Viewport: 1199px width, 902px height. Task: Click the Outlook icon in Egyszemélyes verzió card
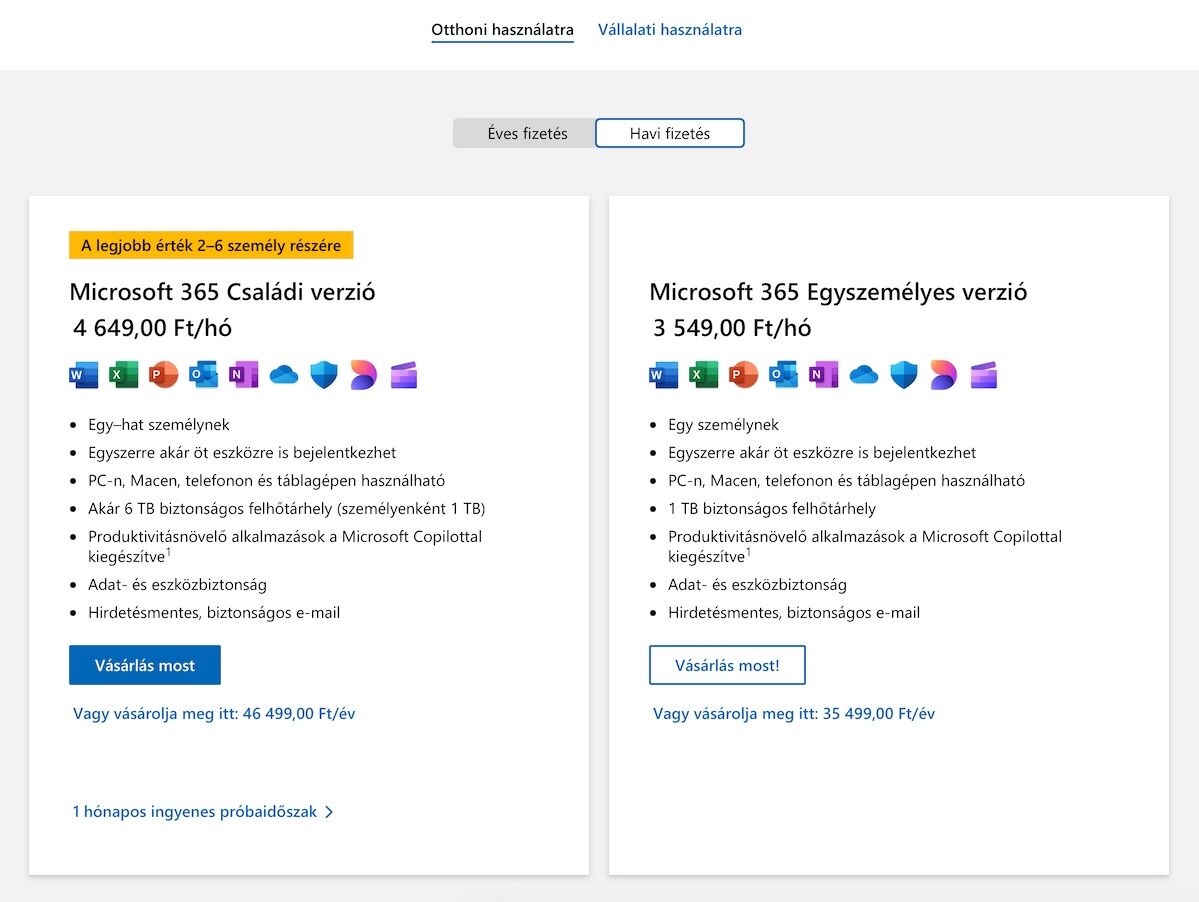(784, 375)
